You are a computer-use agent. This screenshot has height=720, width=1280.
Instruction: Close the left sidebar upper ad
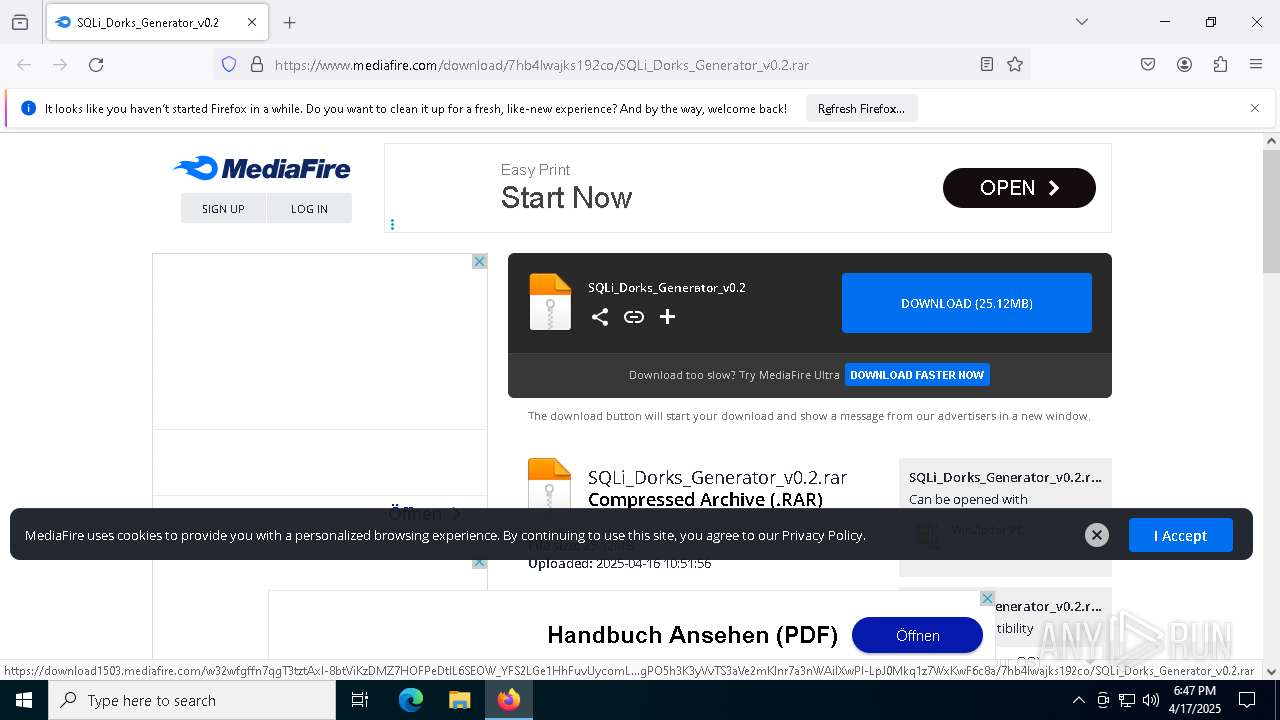tap(479, 261)
